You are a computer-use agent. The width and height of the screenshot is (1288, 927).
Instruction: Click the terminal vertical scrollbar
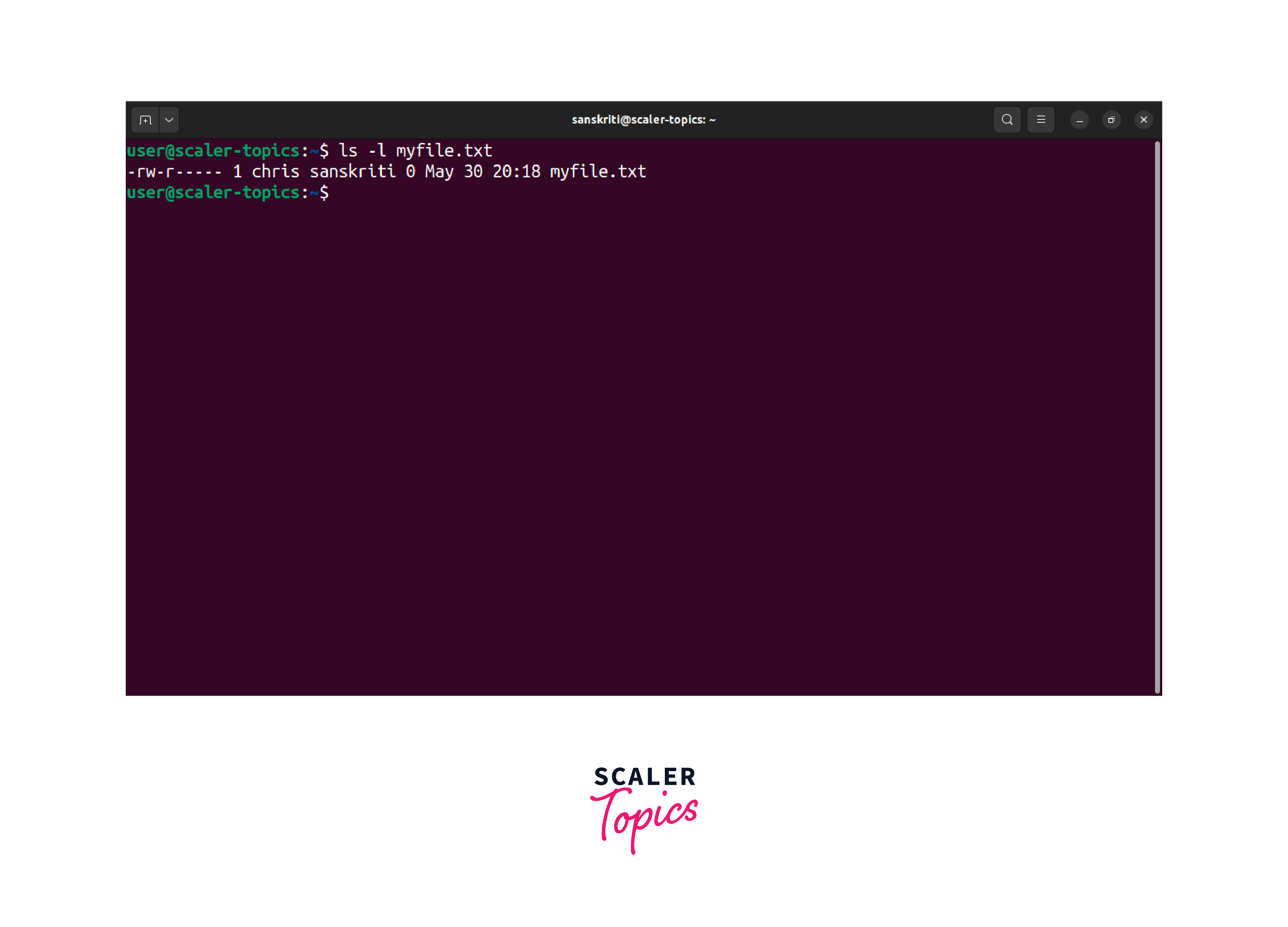[1157, 418]
